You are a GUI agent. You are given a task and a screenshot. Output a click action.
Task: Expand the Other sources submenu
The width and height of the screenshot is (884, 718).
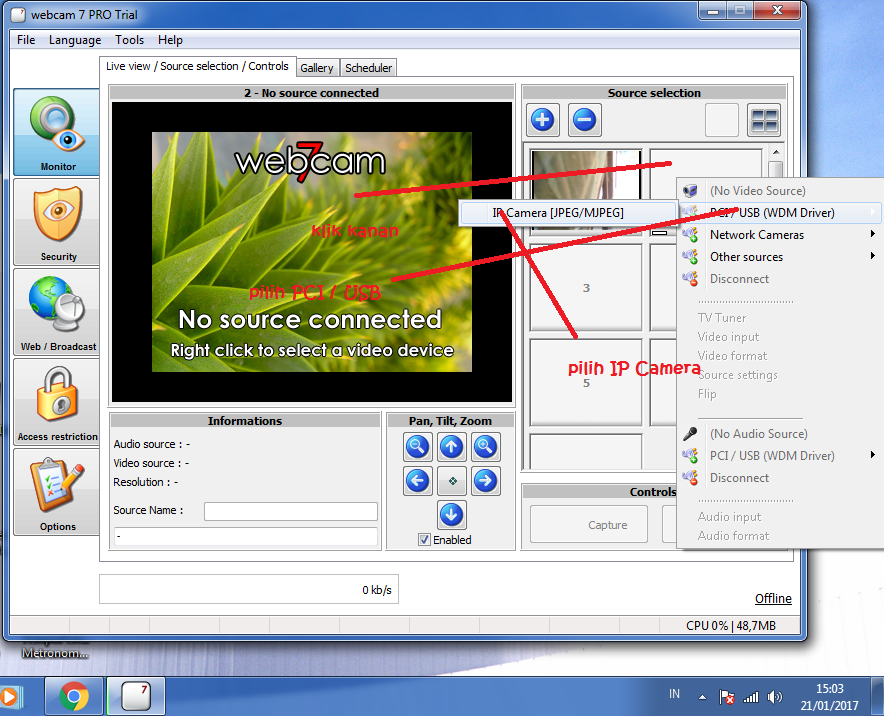coord(780,256)
